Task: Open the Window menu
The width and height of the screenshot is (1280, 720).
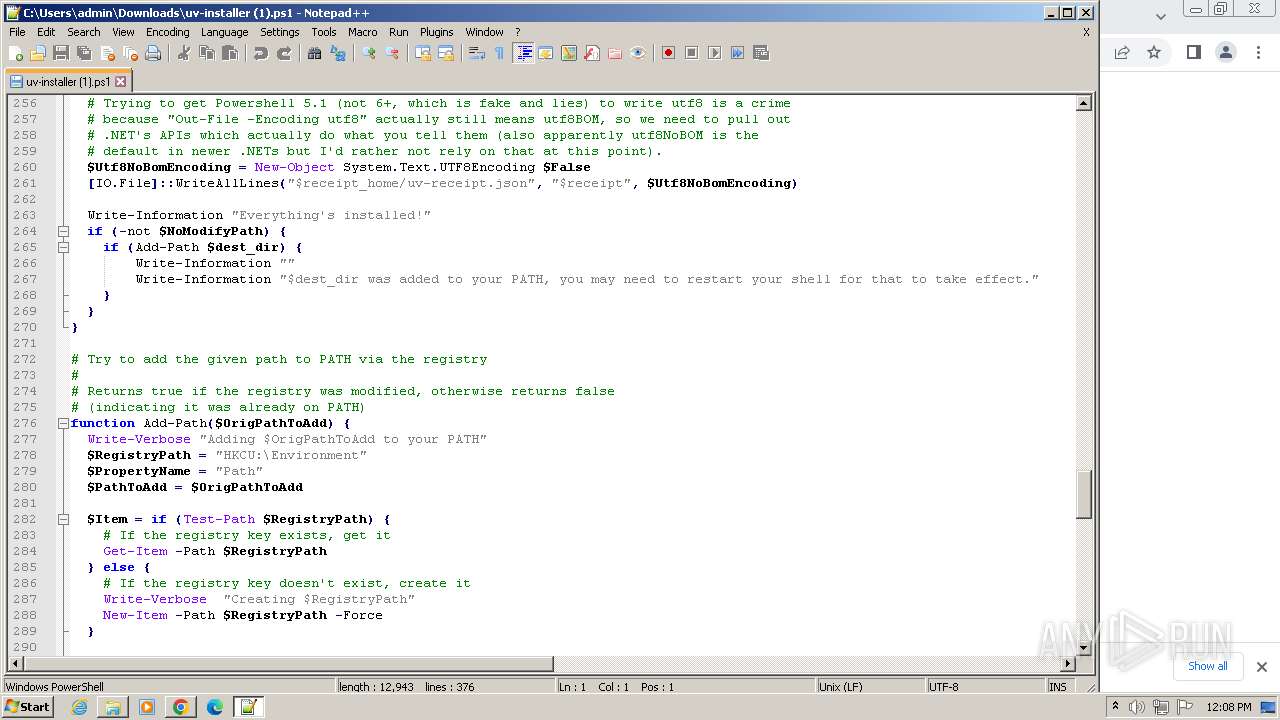Action: point(485,32)
